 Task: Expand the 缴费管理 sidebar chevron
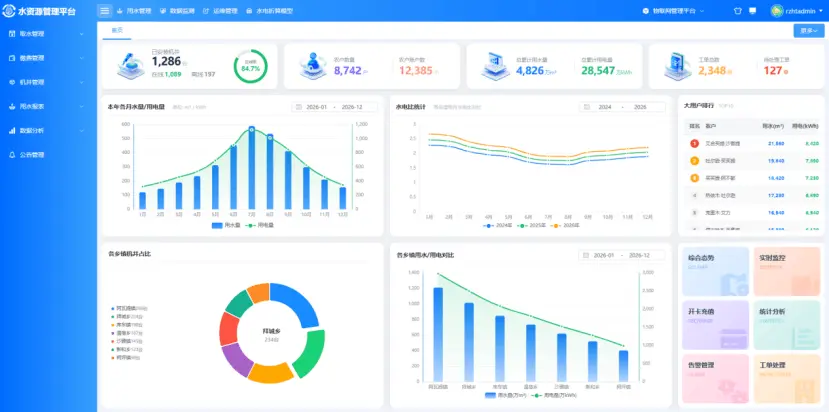(x=82, y=58)
